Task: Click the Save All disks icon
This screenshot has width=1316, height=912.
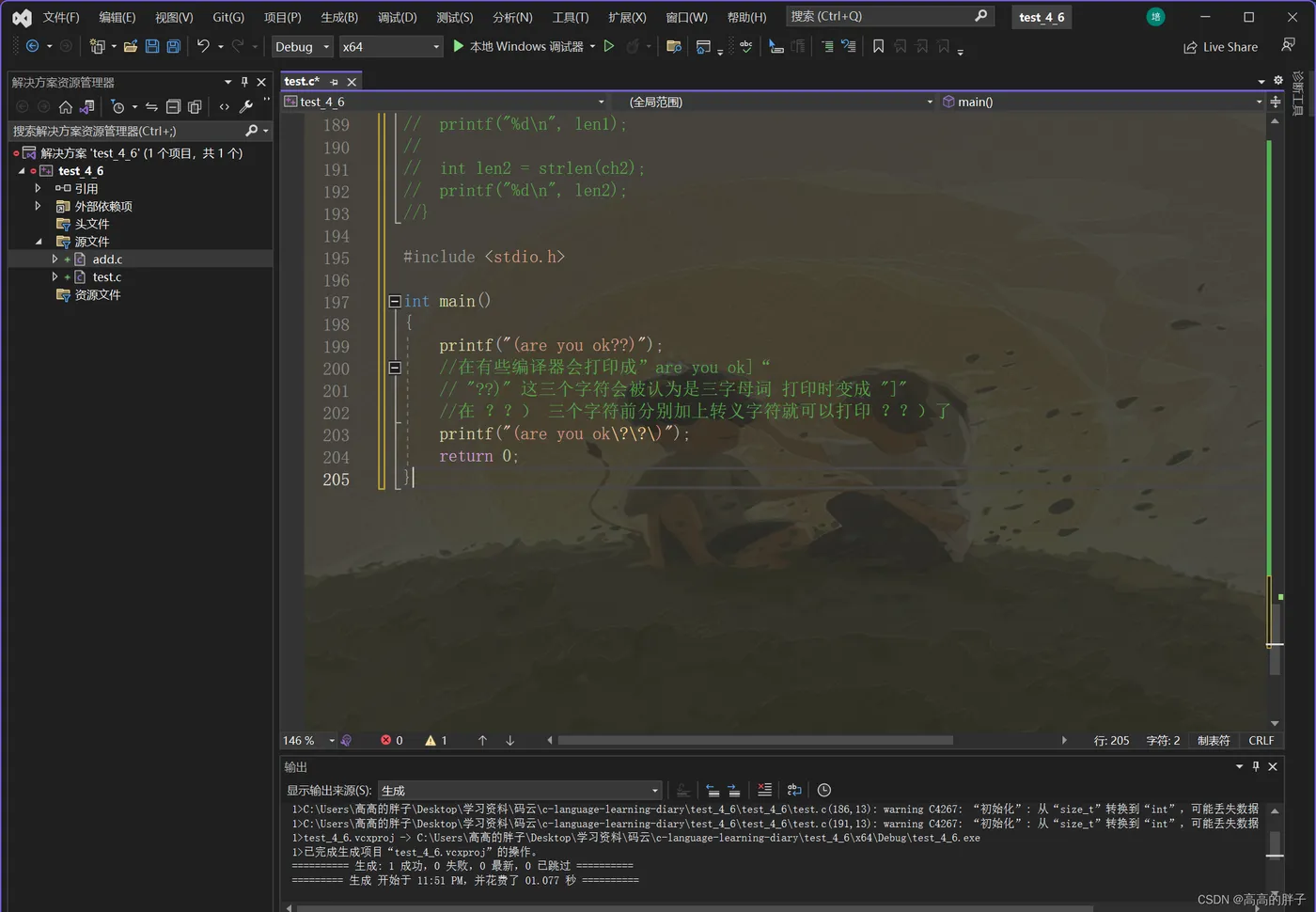Action: (173, 46)
